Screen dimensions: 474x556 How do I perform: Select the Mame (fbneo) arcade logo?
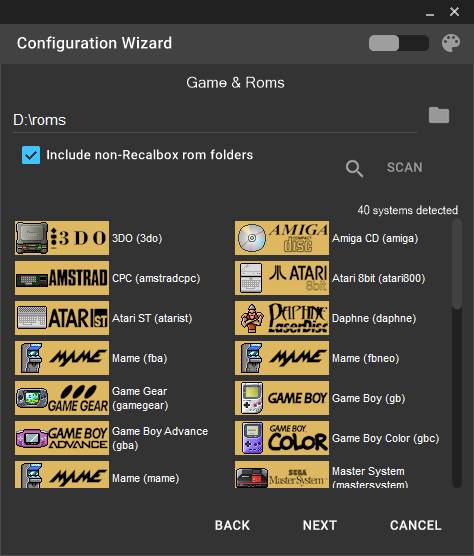click(282, 358)
